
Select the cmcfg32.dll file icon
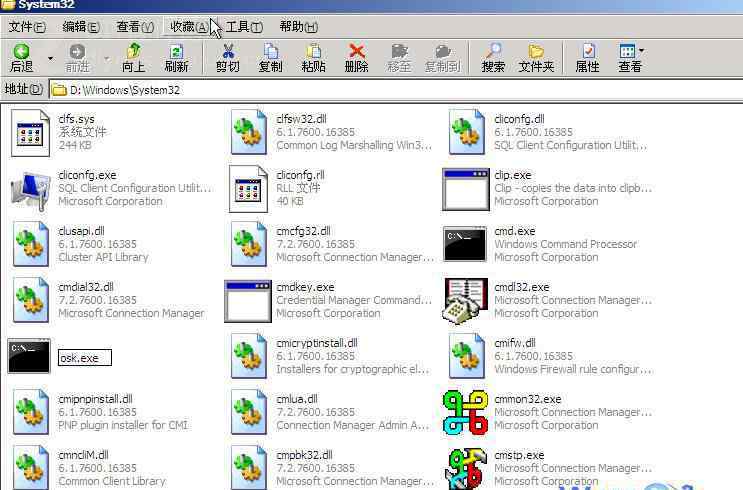248,244
